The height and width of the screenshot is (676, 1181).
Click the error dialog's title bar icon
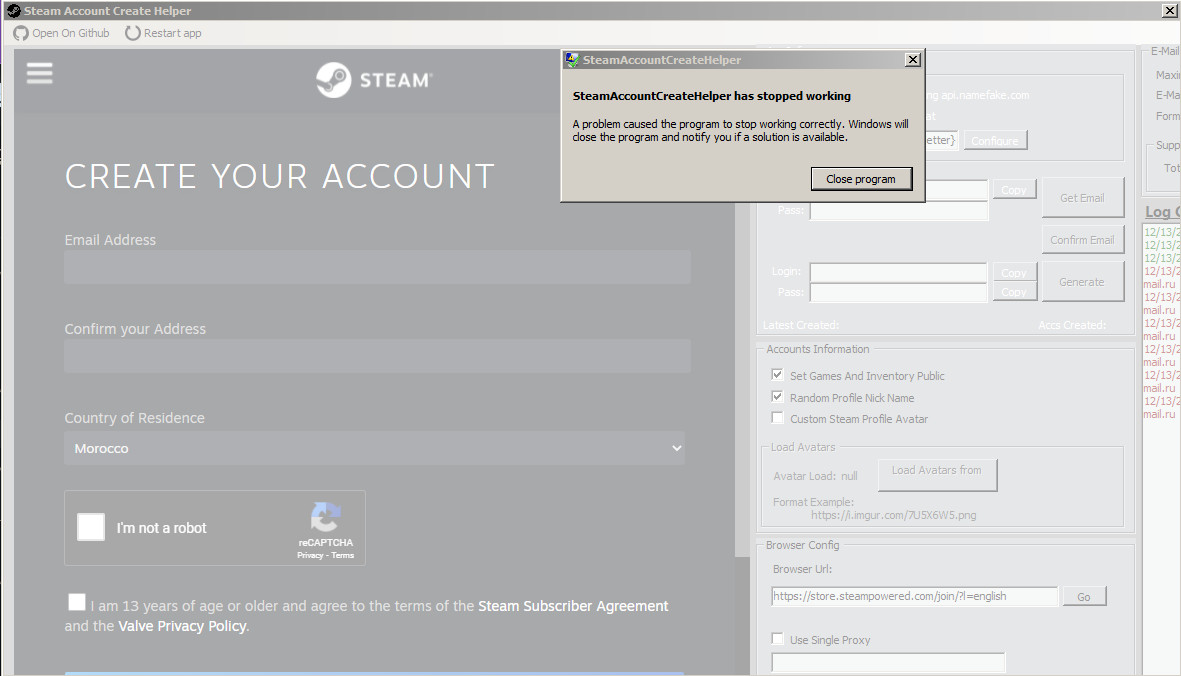point(571,59)
